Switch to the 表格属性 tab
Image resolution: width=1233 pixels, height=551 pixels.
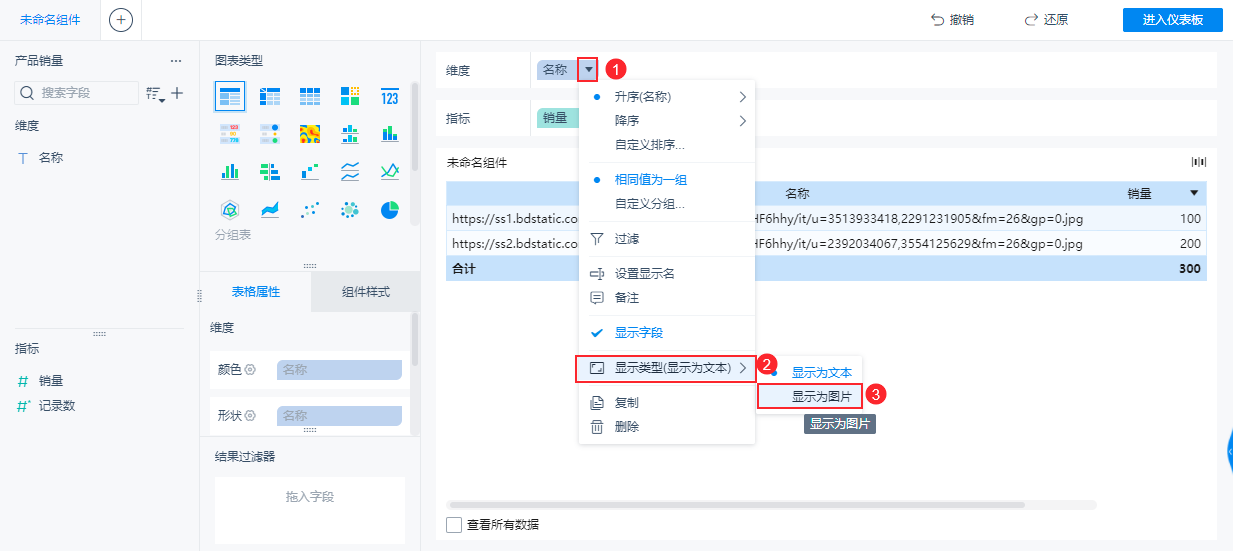click(x=256, y=292)
